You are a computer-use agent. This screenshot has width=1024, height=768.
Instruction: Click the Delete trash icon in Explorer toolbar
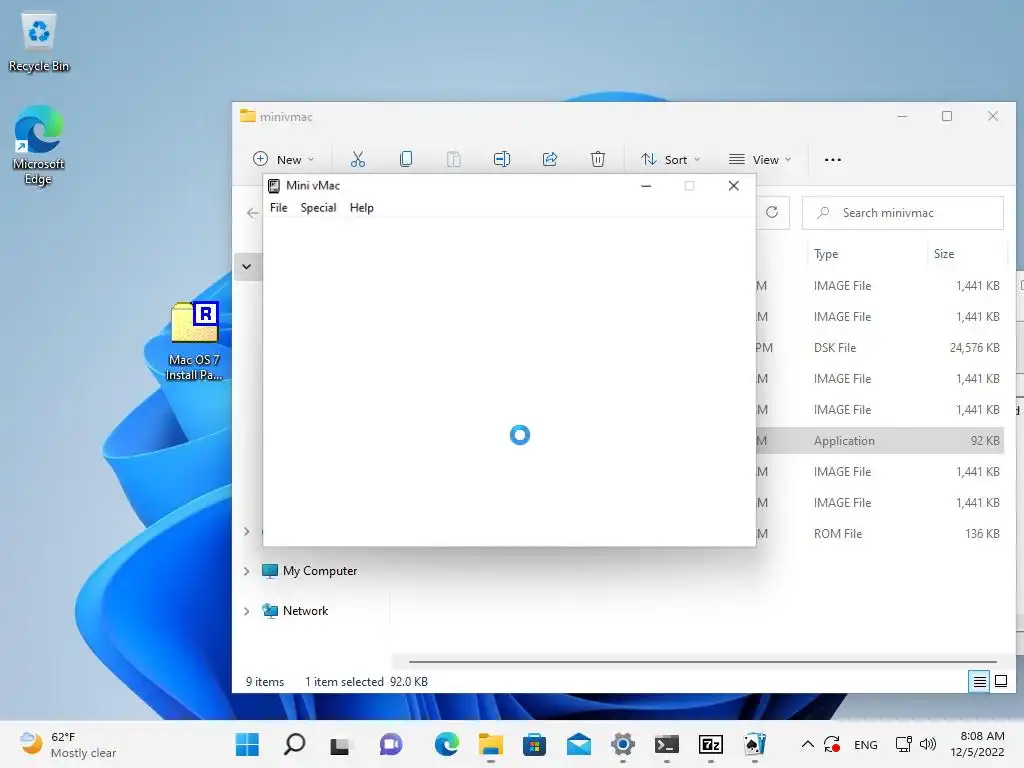click(598, 159)
